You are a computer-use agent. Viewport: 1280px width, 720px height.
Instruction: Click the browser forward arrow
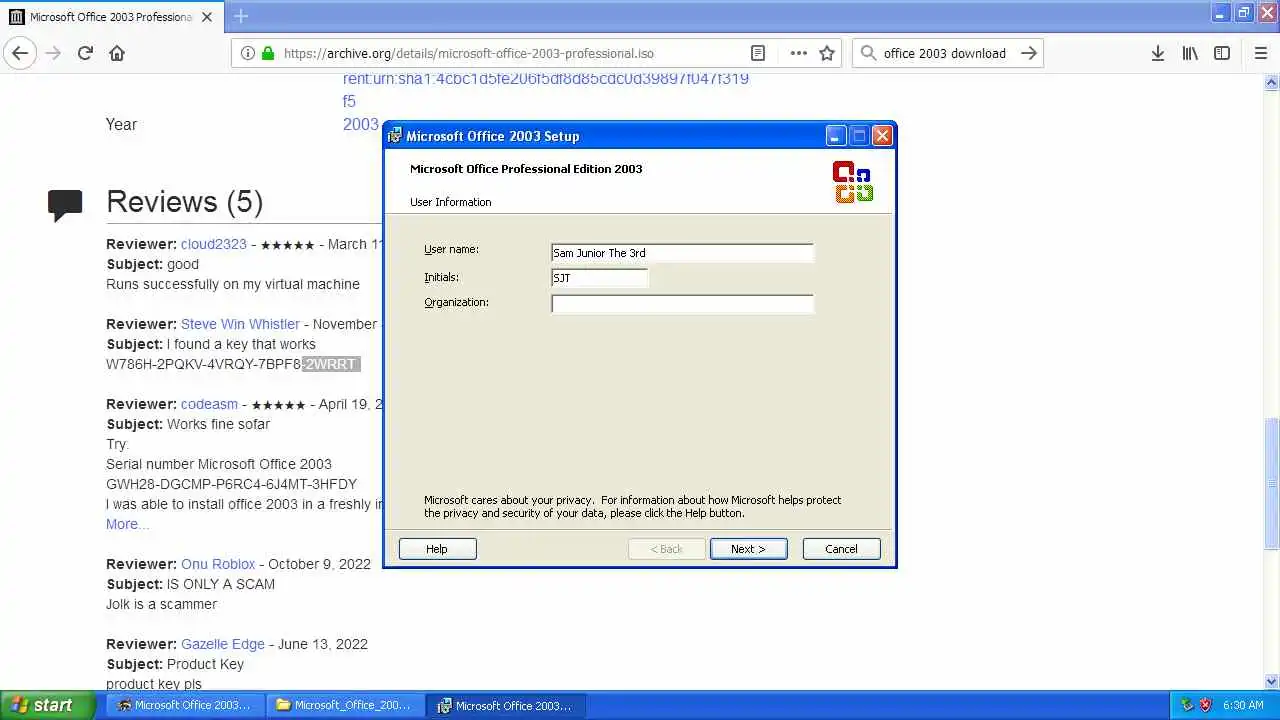[x=53, y=53]
